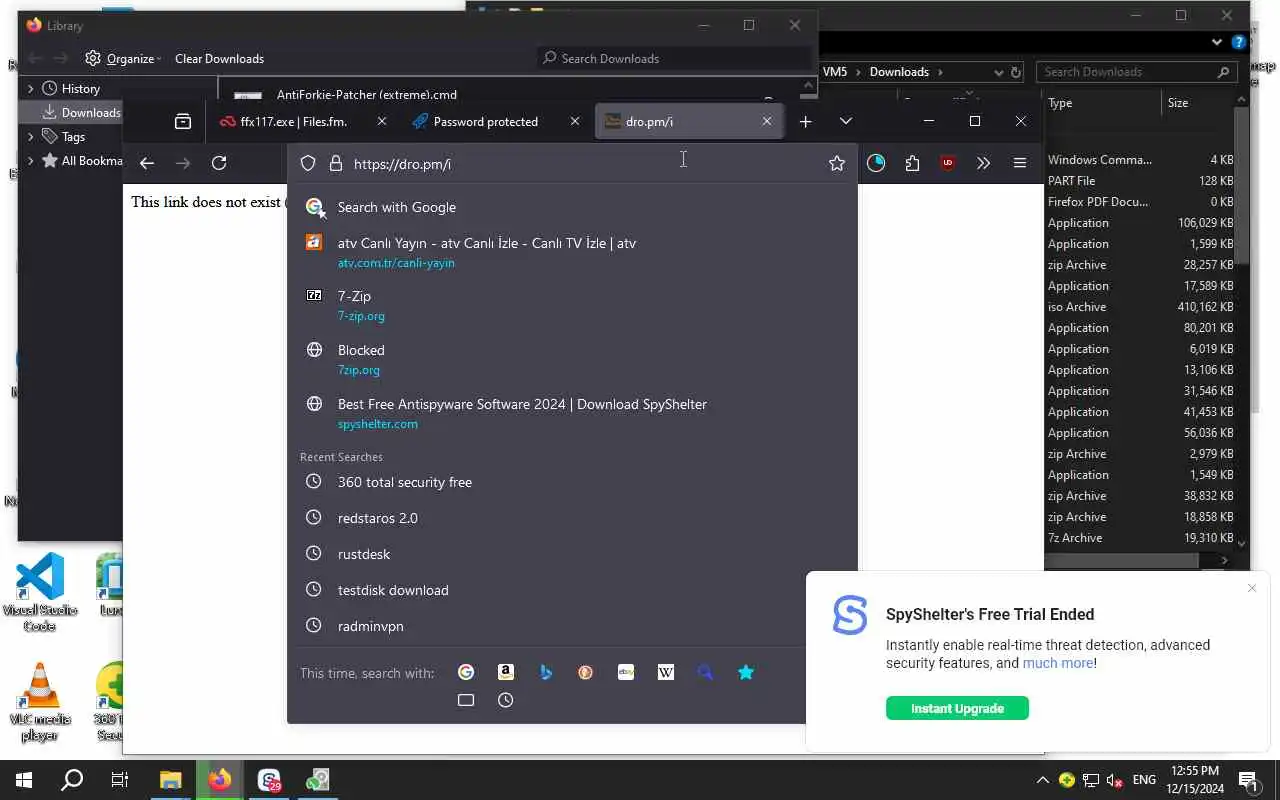This screenshot has width=1280, height=800.
Task: Select recent search redstaros 2.0
Action: (x=571, y=518)
